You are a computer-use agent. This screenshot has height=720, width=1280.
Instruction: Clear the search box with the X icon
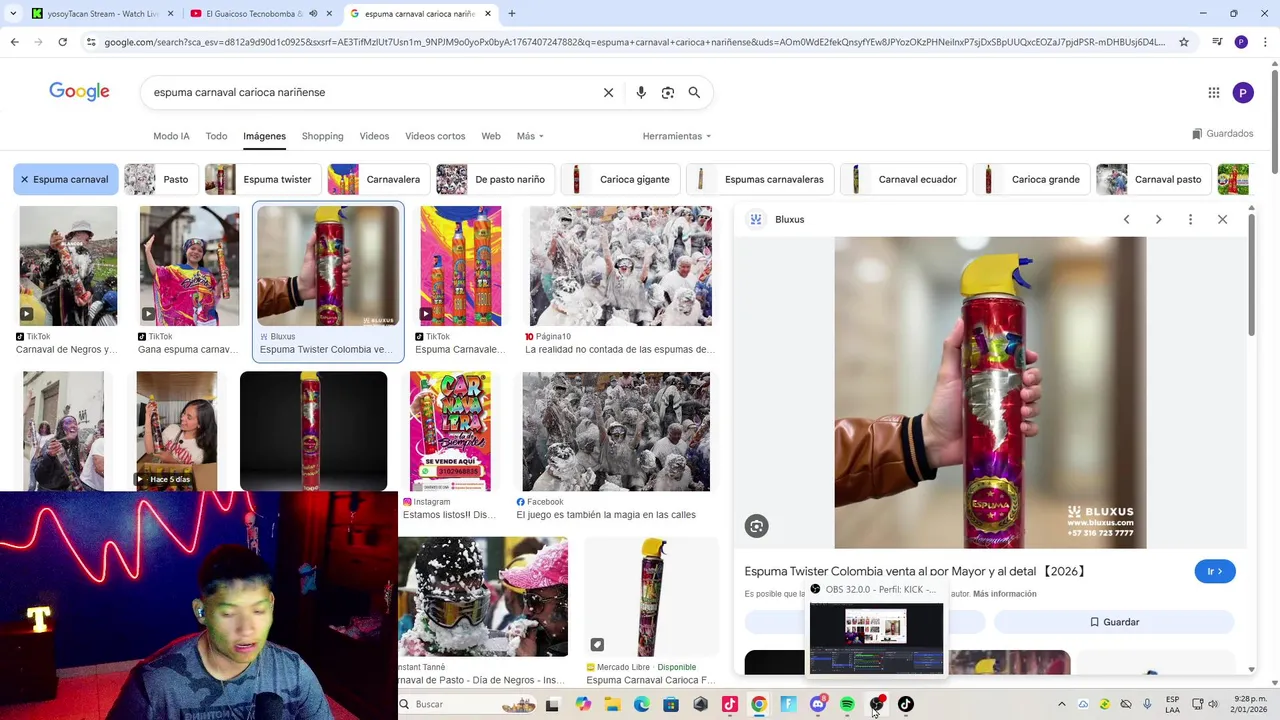click(x=608, y=92)
